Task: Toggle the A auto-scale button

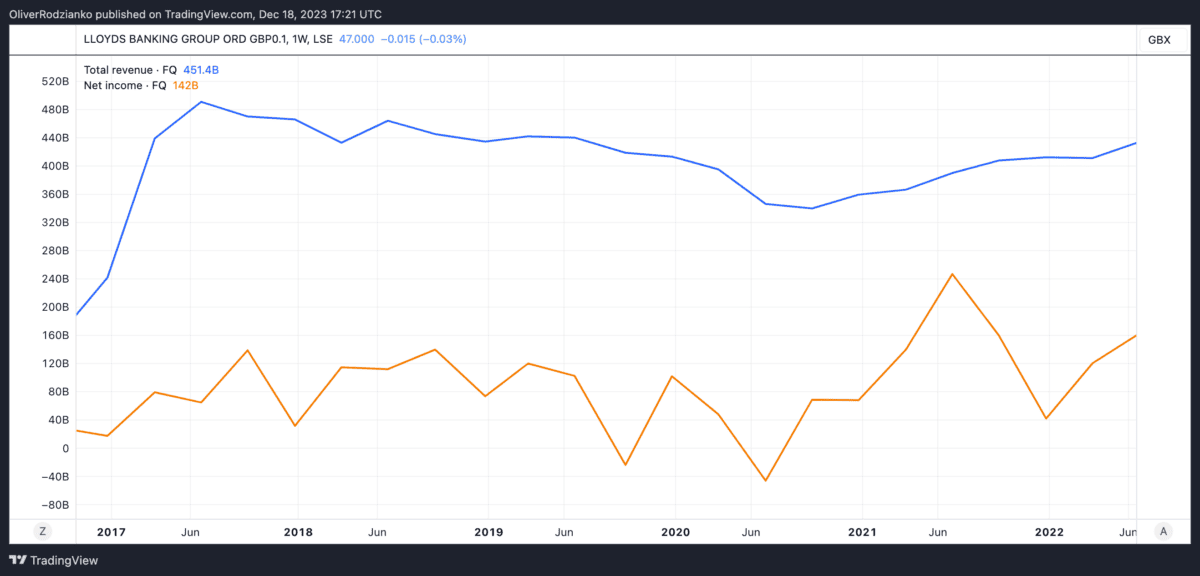Action: pos(1162,531)
